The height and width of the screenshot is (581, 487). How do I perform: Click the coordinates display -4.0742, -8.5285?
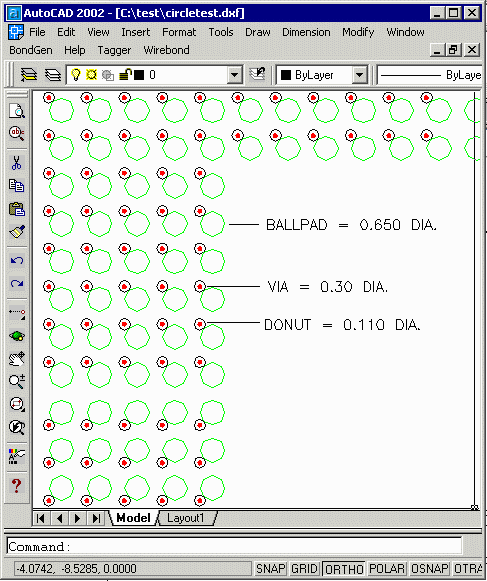tap(133, 568)
